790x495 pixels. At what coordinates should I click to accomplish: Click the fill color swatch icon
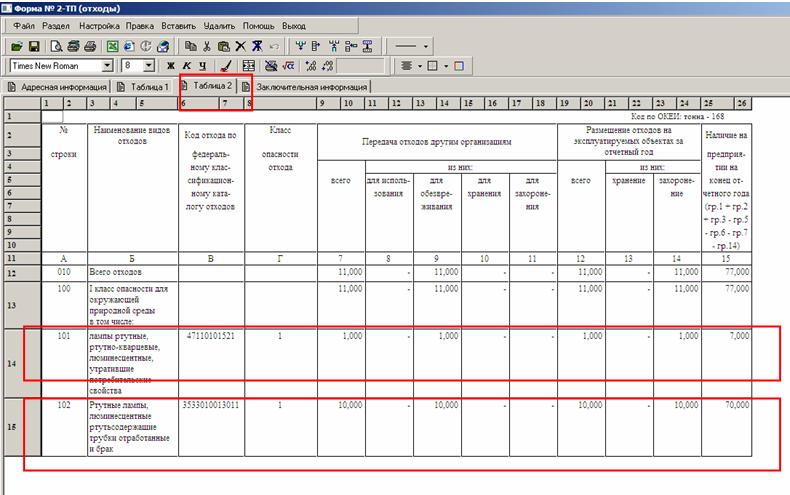pyautogui.click(x=459, y=66)
